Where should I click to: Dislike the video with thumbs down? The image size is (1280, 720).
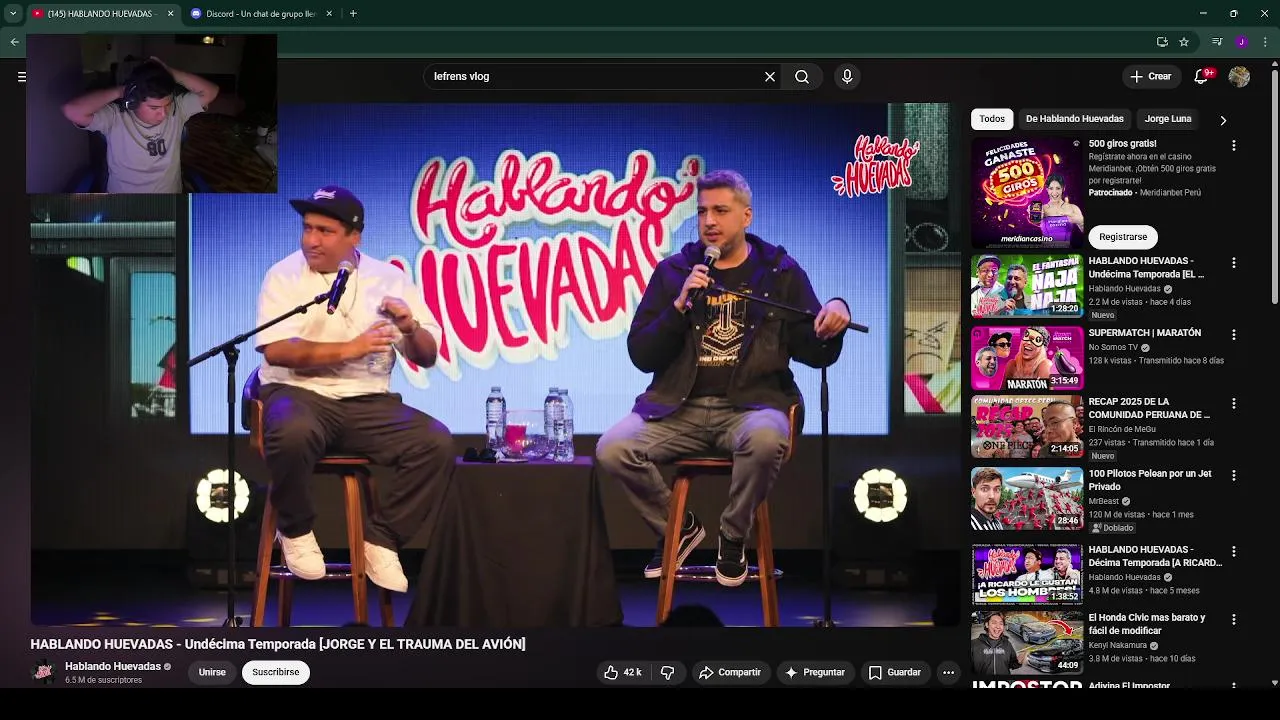pos(667,673)
